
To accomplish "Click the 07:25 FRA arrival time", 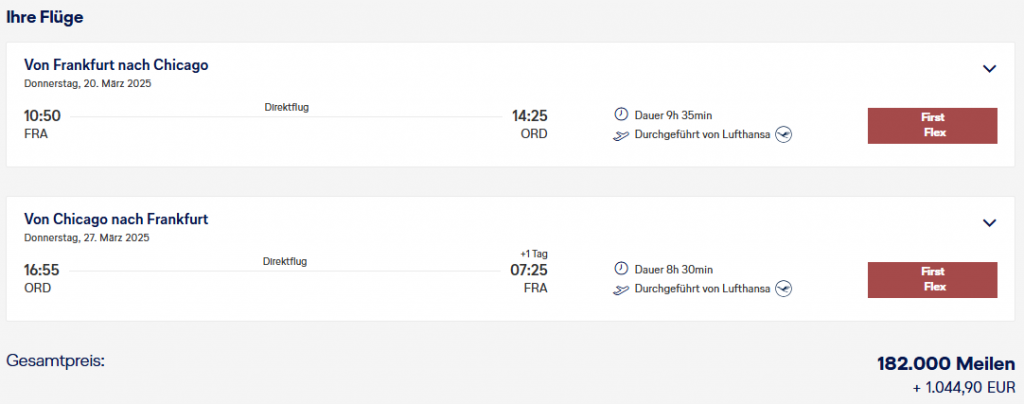I will pos(529,270).
